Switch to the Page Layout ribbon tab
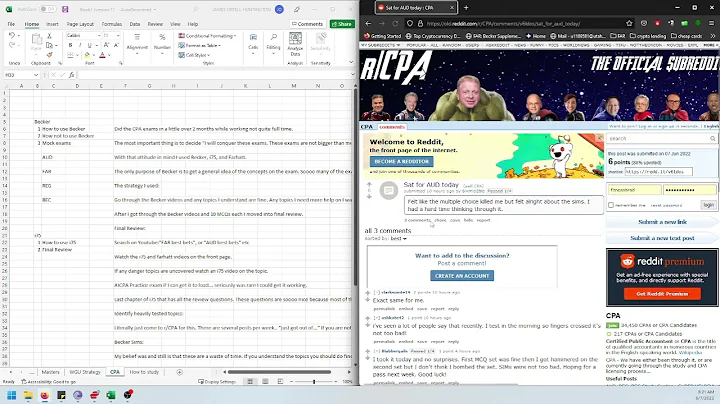The width and height of the screenshot is (720, 404). tap(80, 24)
